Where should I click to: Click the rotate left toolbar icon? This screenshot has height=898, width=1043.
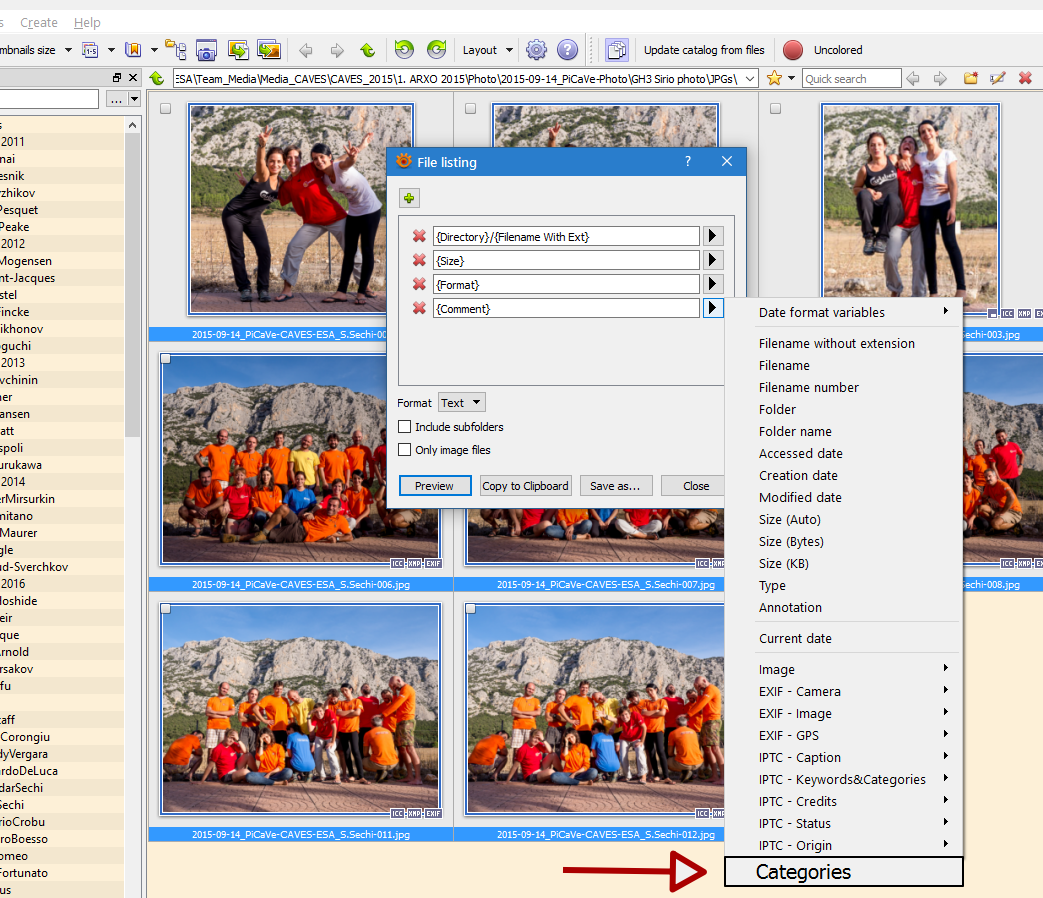tap(404, 50)
